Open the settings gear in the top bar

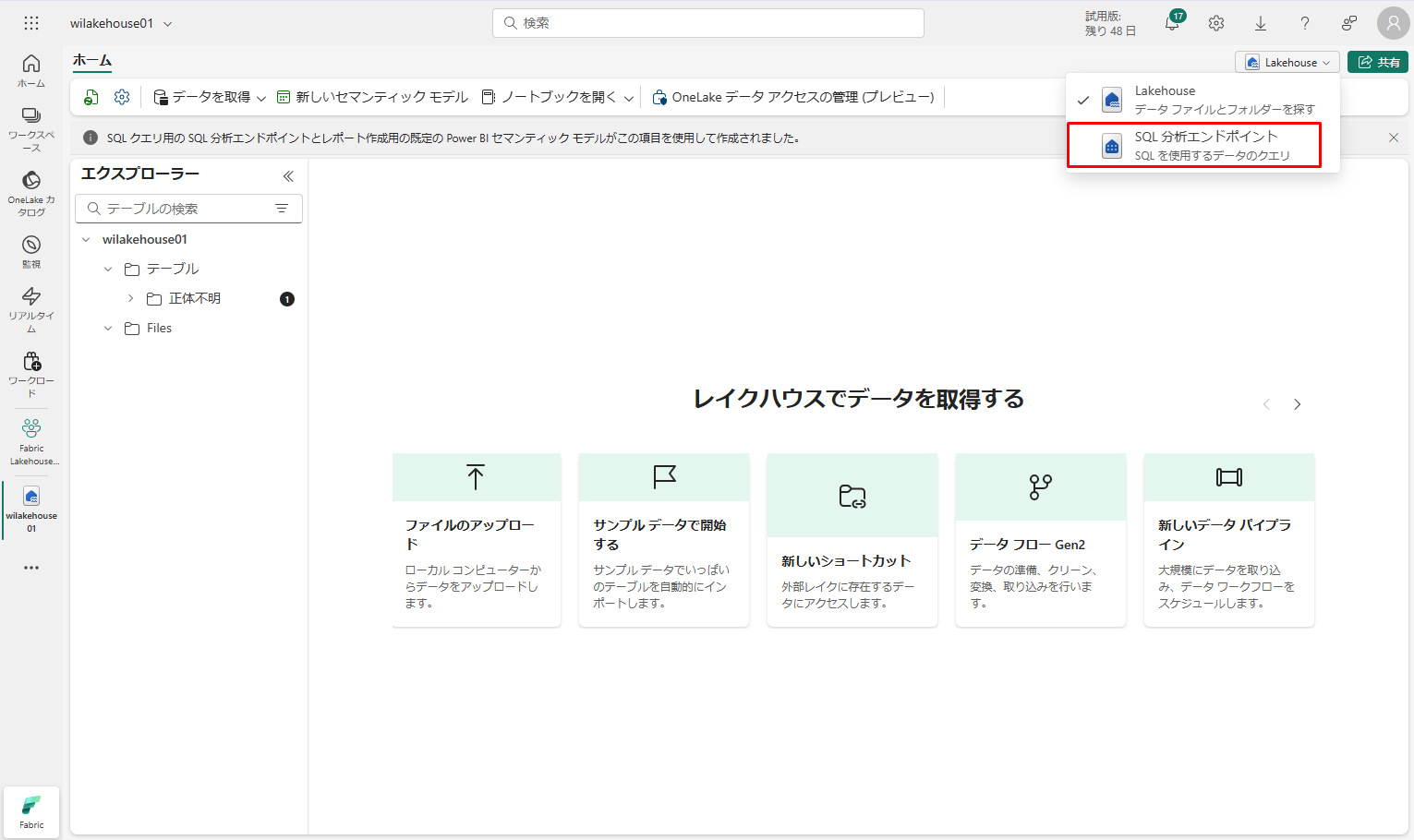pos(1216,24)
